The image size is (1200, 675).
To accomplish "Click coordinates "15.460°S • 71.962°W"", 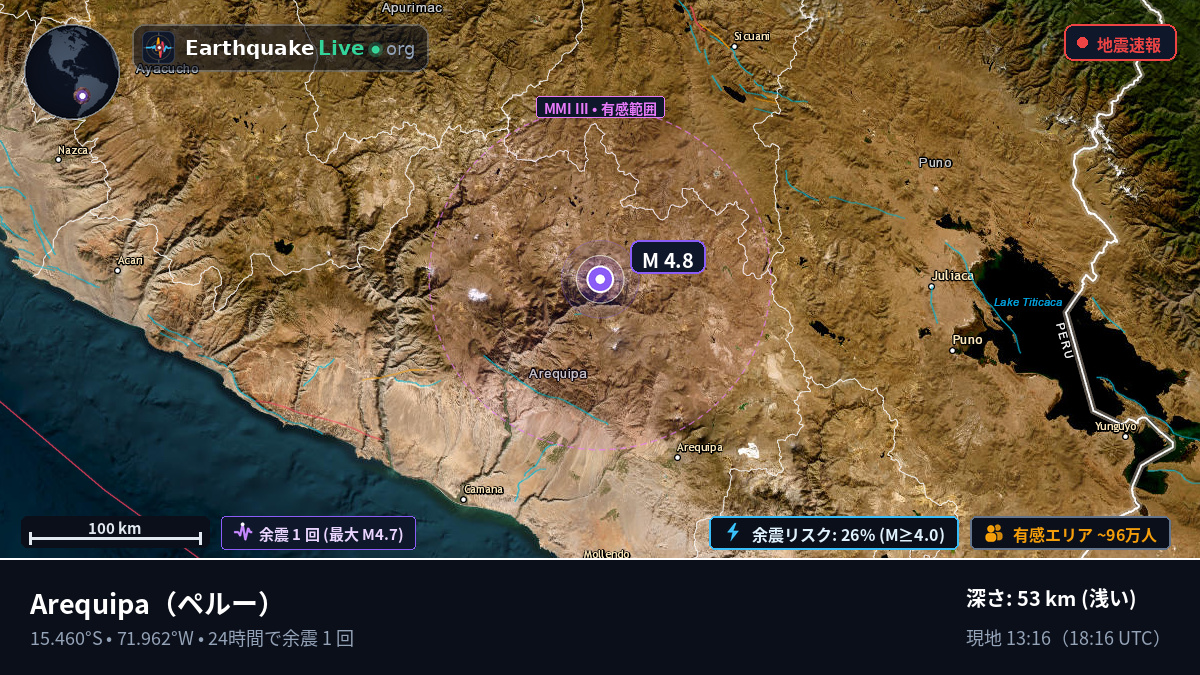I will pyautogui.click(x=113, y=638).
